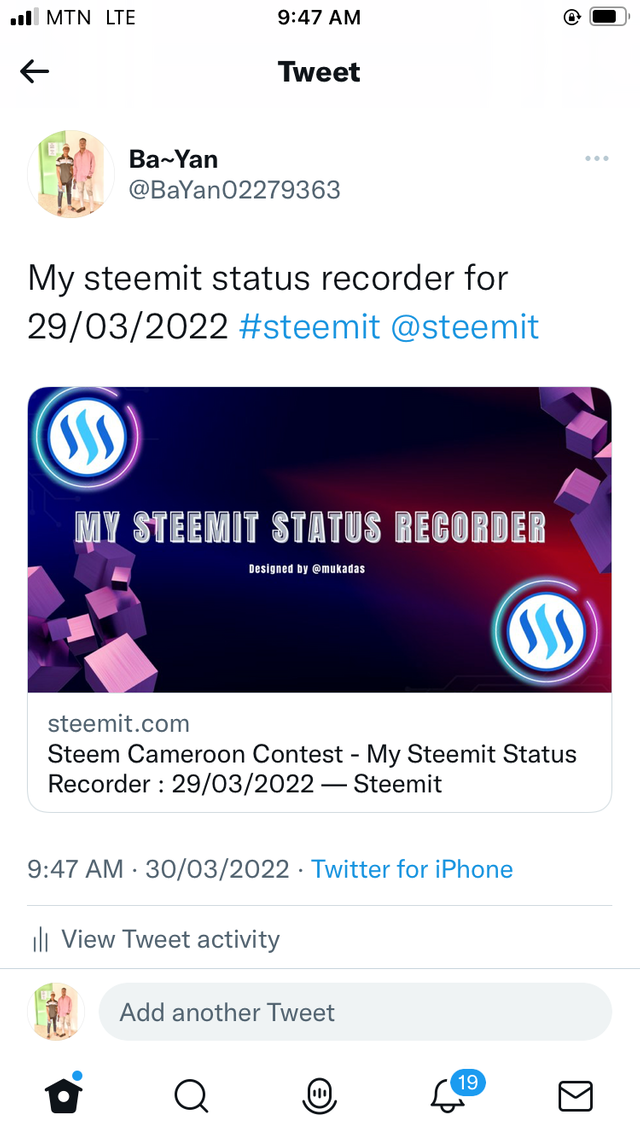
Task: Open Ba~Yan's profile picture
Action: pyautogui.click(x=70, y=175)
